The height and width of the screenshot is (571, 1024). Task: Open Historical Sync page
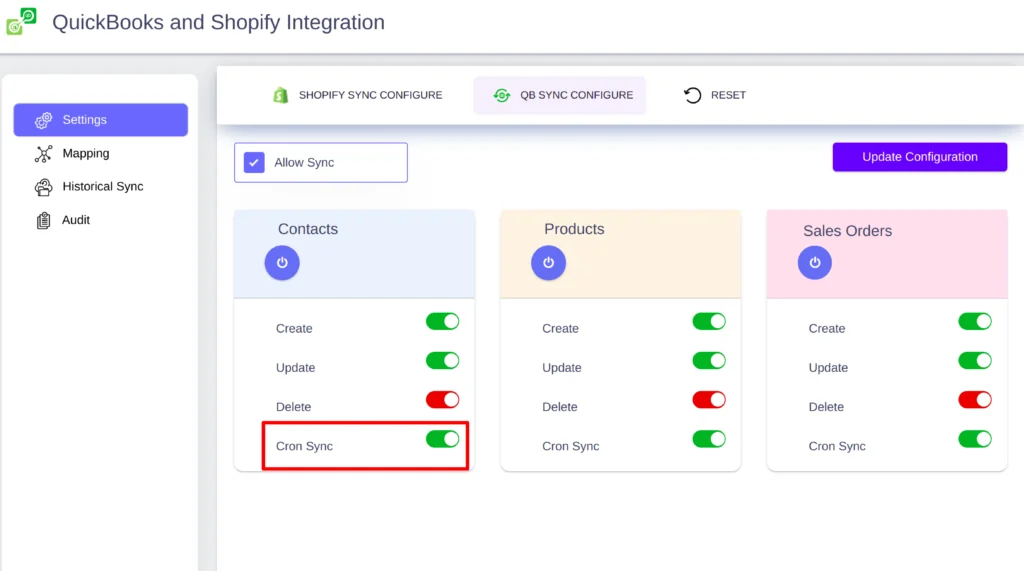point(101,187)
